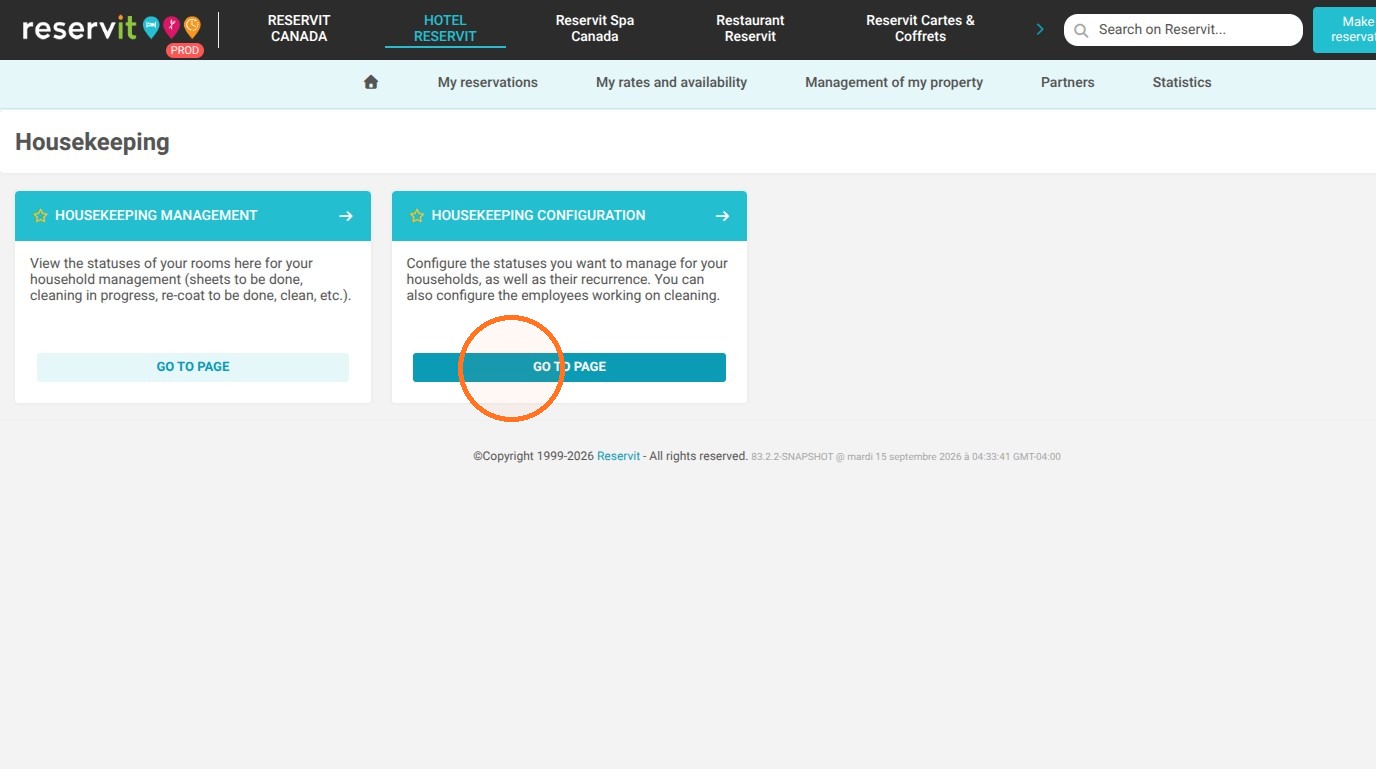Open the Statistics menu
This screenshot has height=769, width=1376.
tap(1182, 83)
